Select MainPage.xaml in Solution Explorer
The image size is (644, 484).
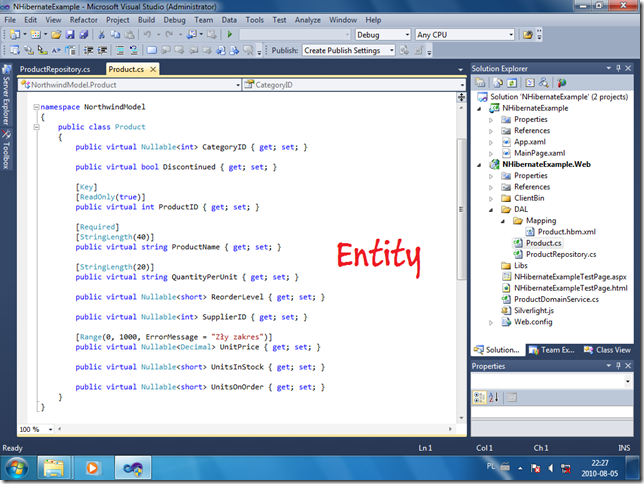[539, 153]
